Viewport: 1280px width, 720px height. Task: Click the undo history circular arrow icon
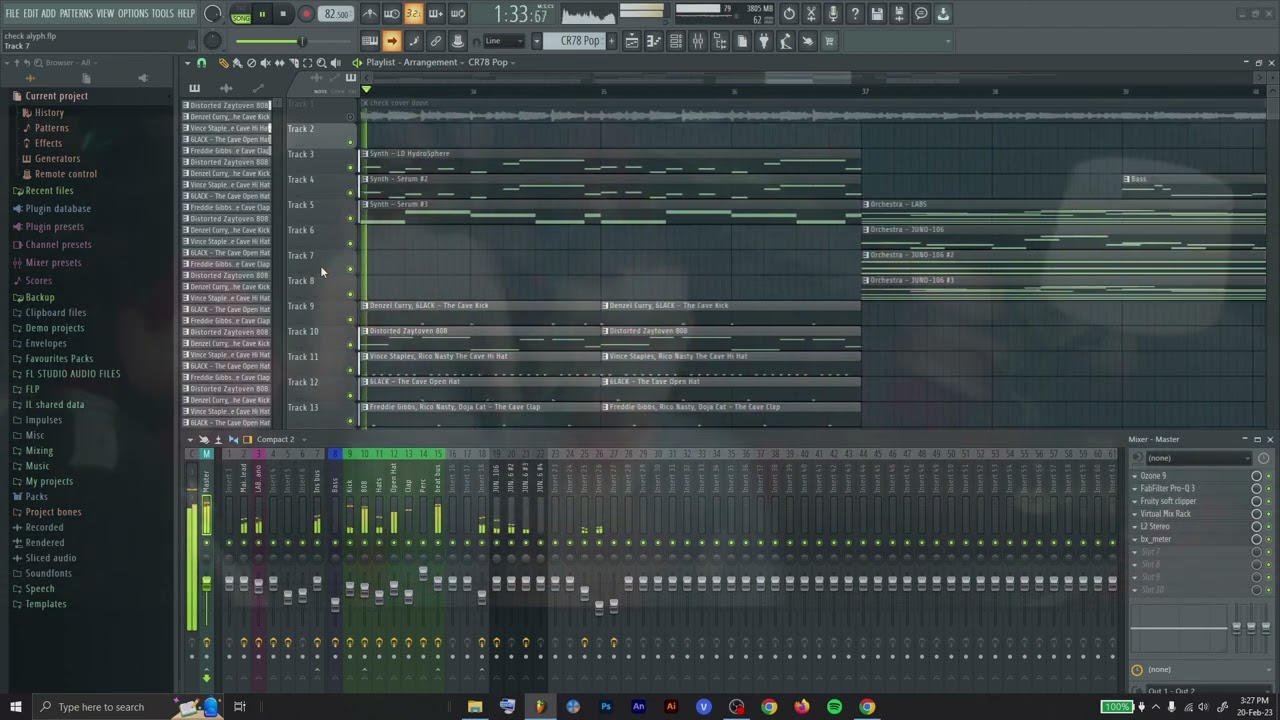pos(789,14)
